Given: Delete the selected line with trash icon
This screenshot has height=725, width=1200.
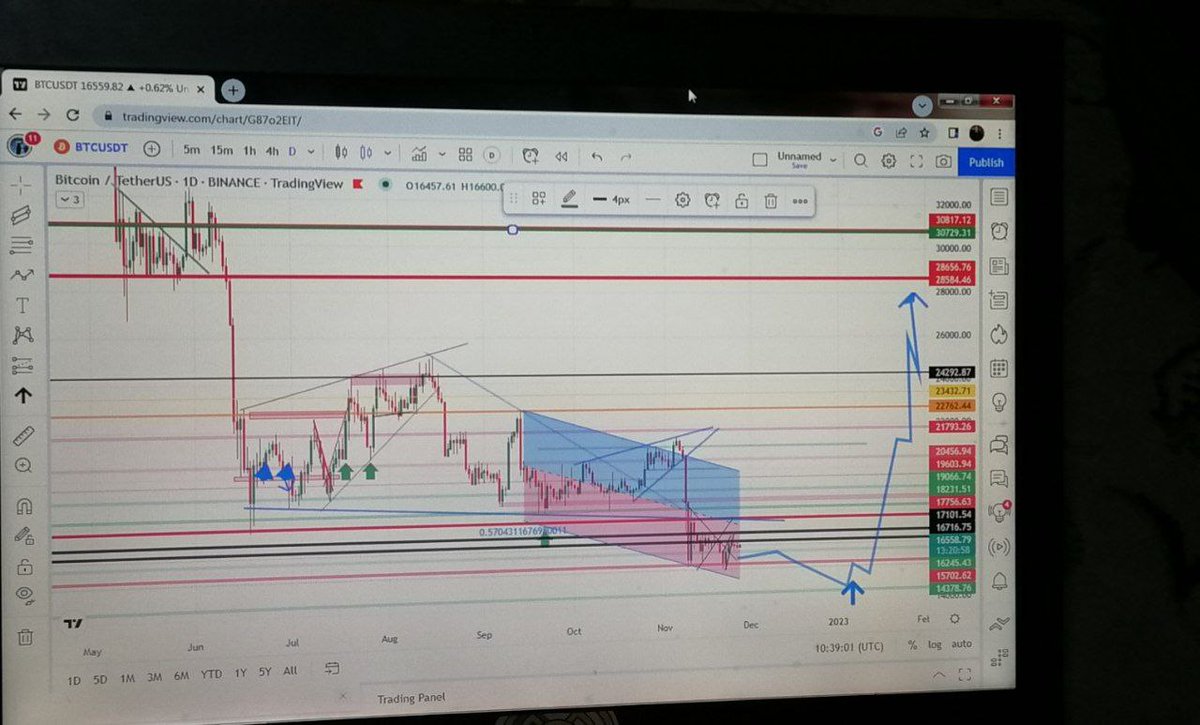Looking at the screenshot, I should pos(771,201).
